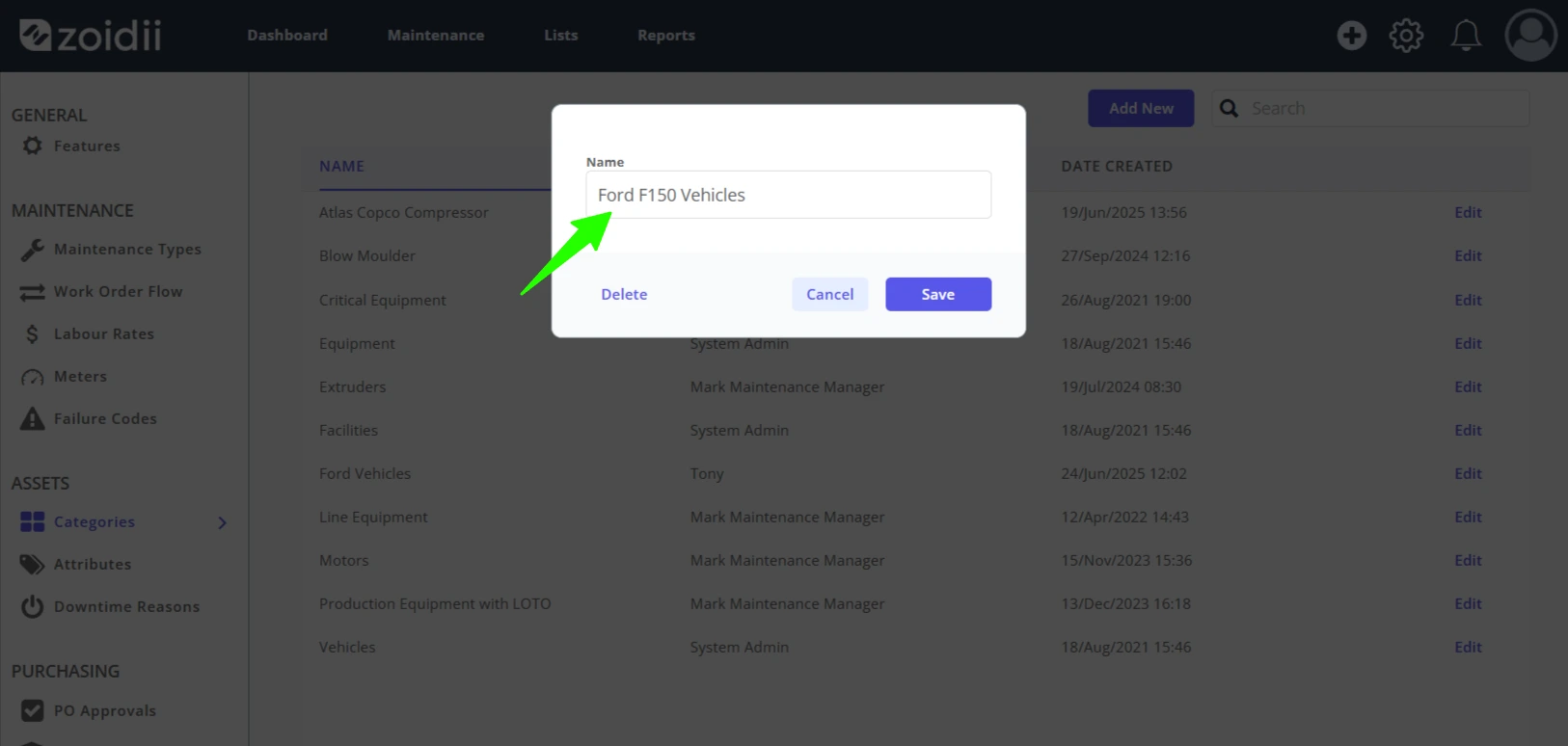Edit the Equipment row
The height and width of the screenshot is (746, 1568).
click(x=1468, y=343)
